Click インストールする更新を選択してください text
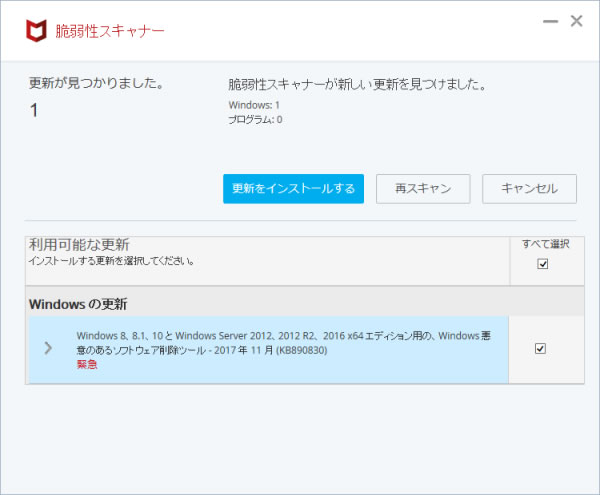This screenshot has height=495, width=600. [111, 261]
